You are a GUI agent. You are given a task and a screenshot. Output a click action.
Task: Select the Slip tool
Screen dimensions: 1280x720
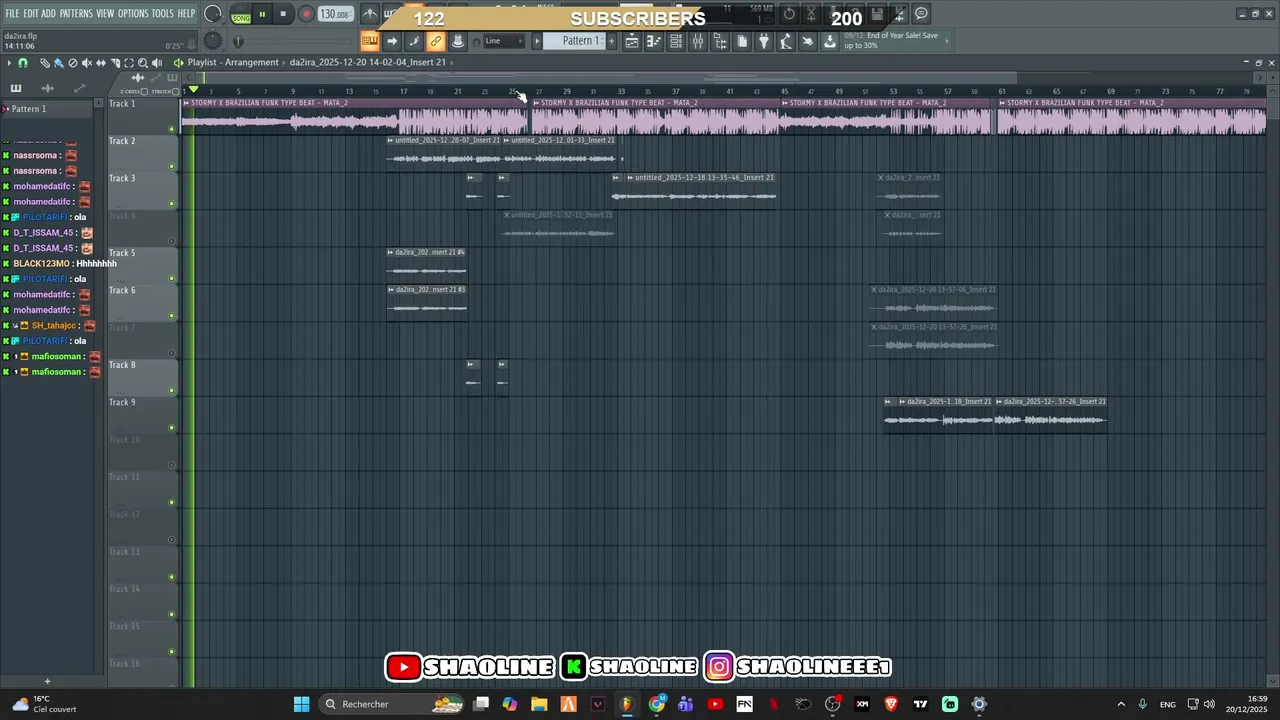101,62
